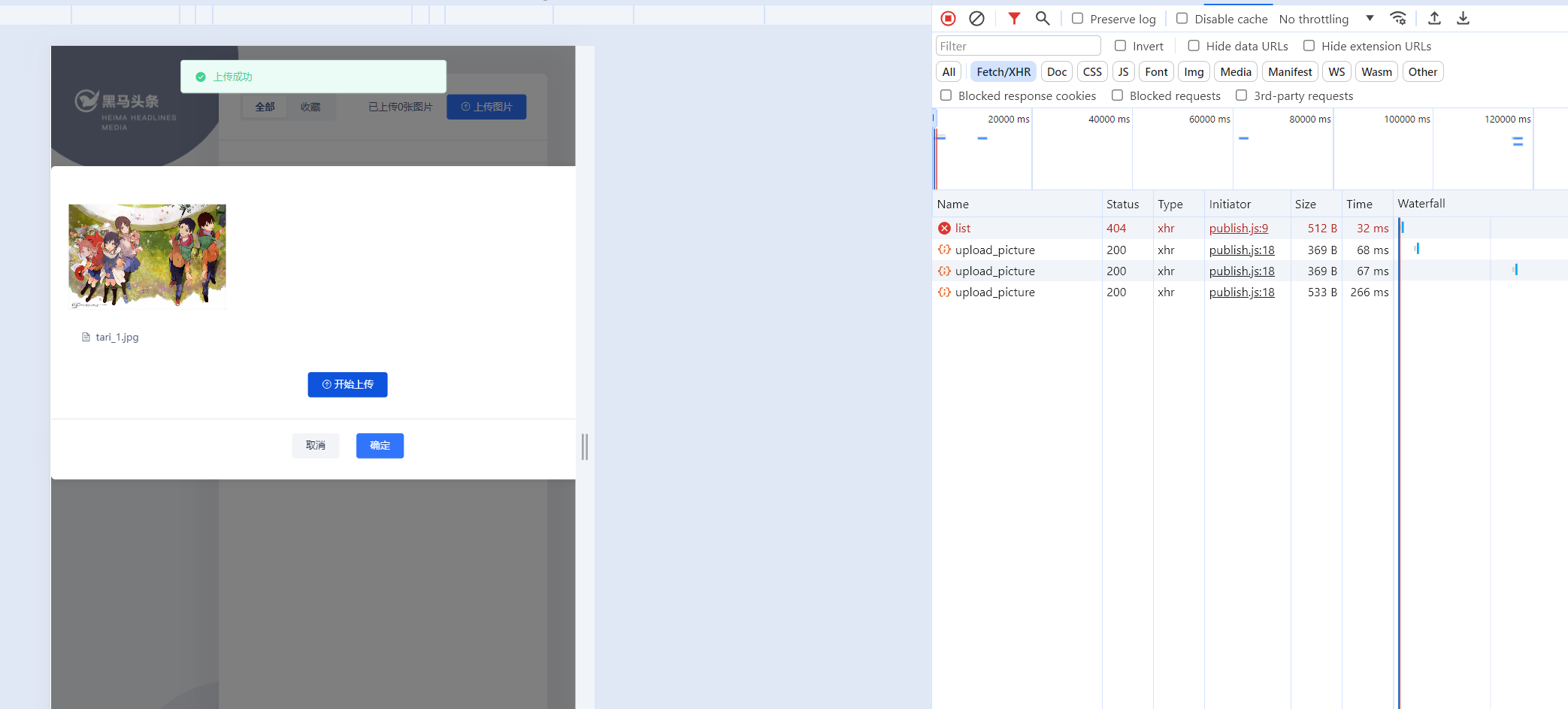Enable Preserve log checkbox
1568x709 pixels.
point(1077,19)
